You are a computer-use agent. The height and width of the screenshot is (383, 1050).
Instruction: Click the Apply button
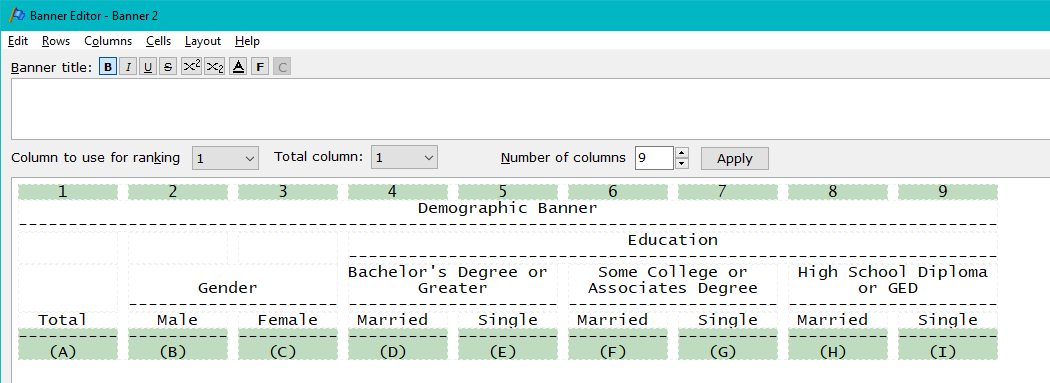(x=735, y=159)
